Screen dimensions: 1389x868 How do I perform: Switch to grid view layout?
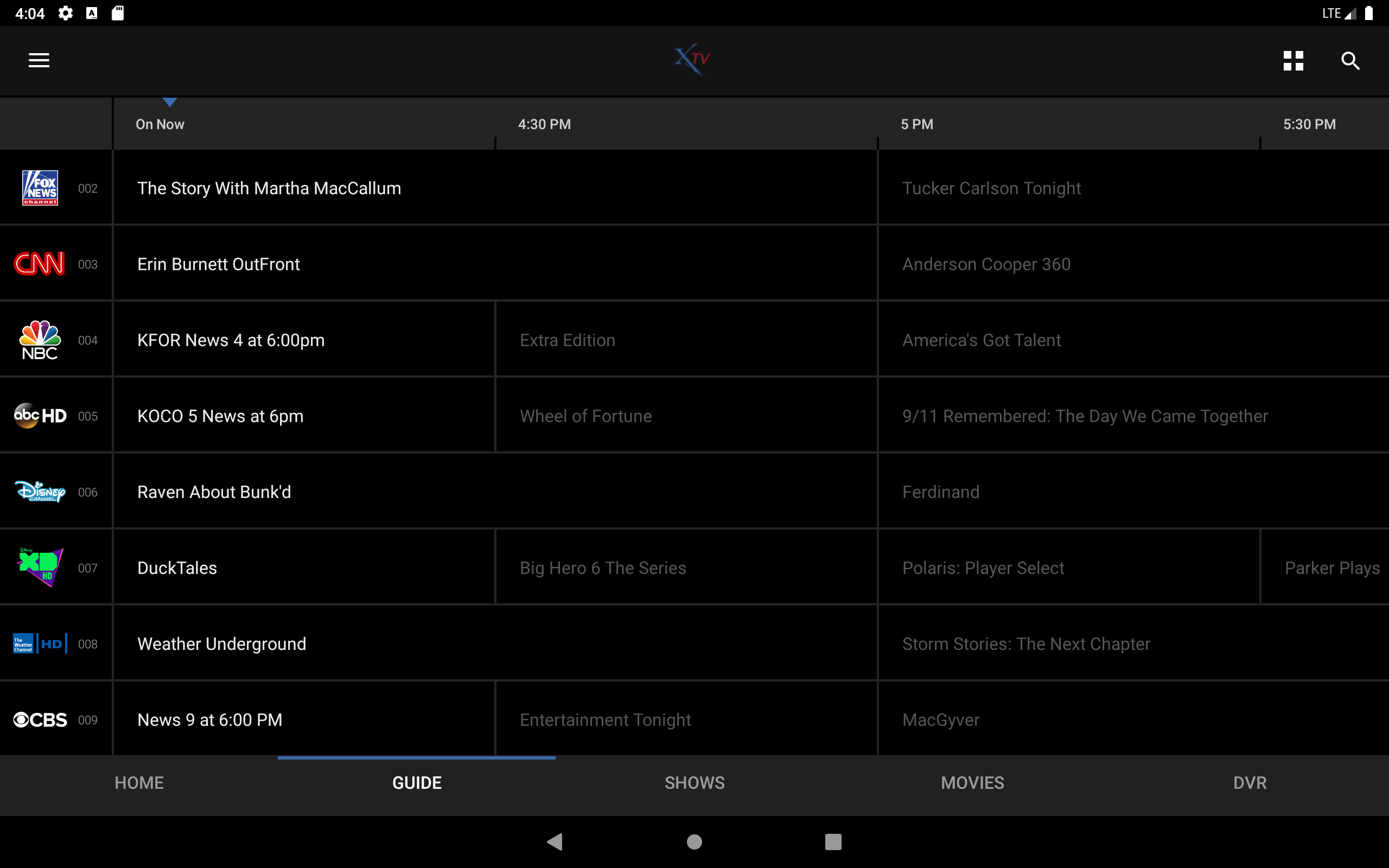[x=1293, y=60]
